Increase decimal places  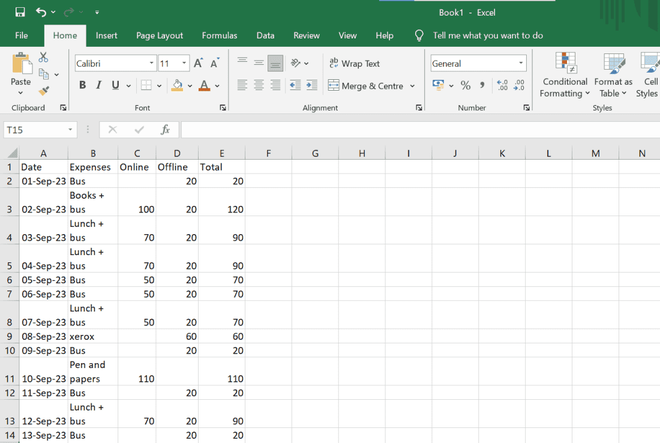502,85
